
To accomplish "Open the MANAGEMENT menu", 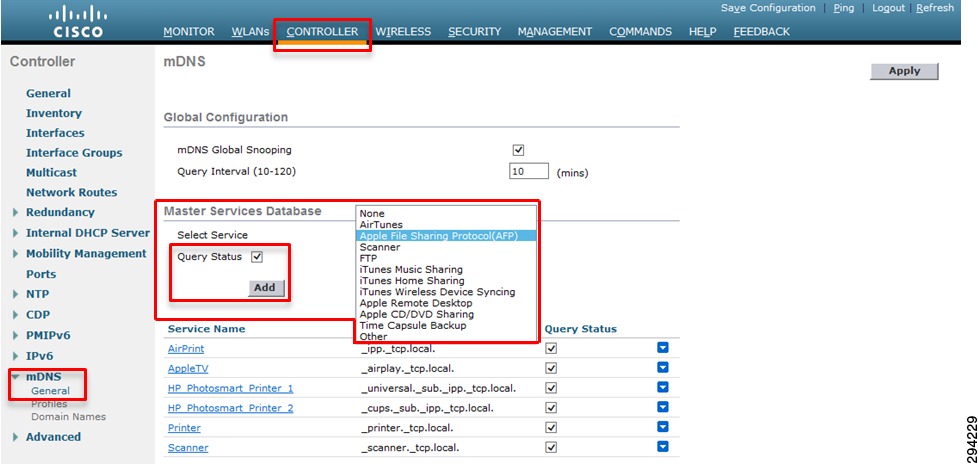I will click(555, 32).
